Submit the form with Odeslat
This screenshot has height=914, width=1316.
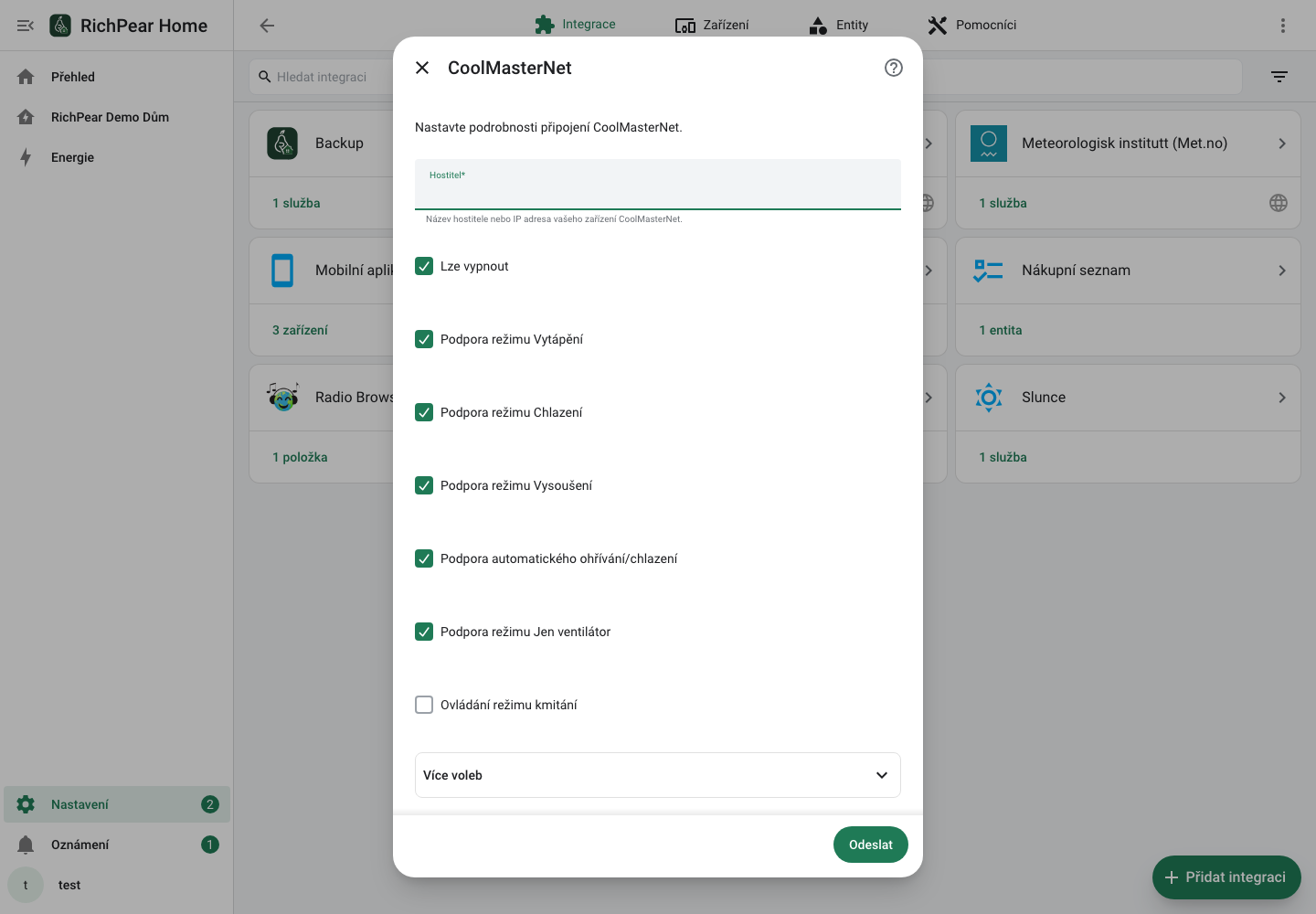click(x=871, y=845)
